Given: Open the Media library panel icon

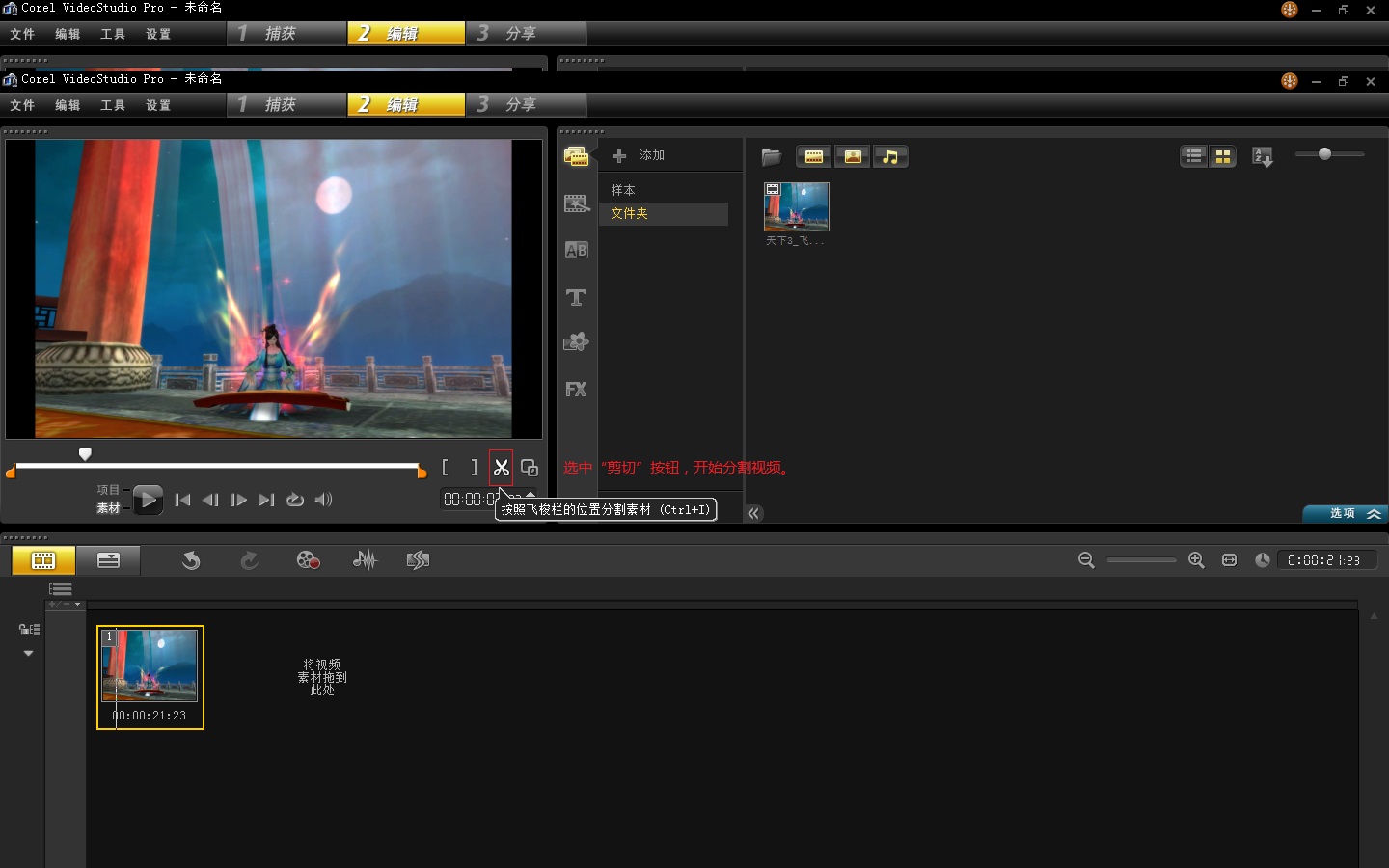Looking at the screenshot, I should pyautogui.click(x=576, y=156).
